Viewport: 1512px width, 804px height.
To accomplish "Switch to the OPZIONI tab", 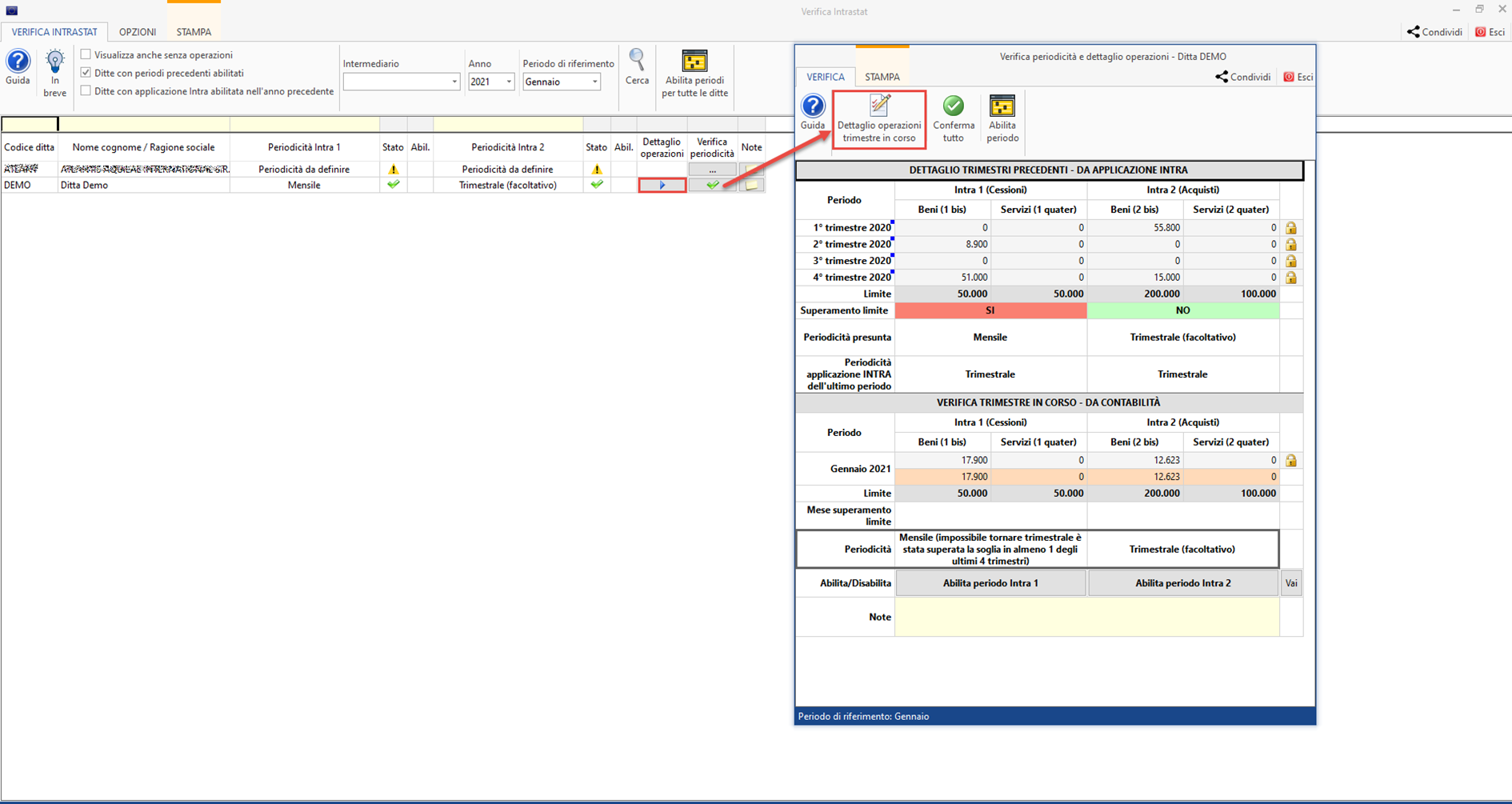I will [x=138, y=32].
